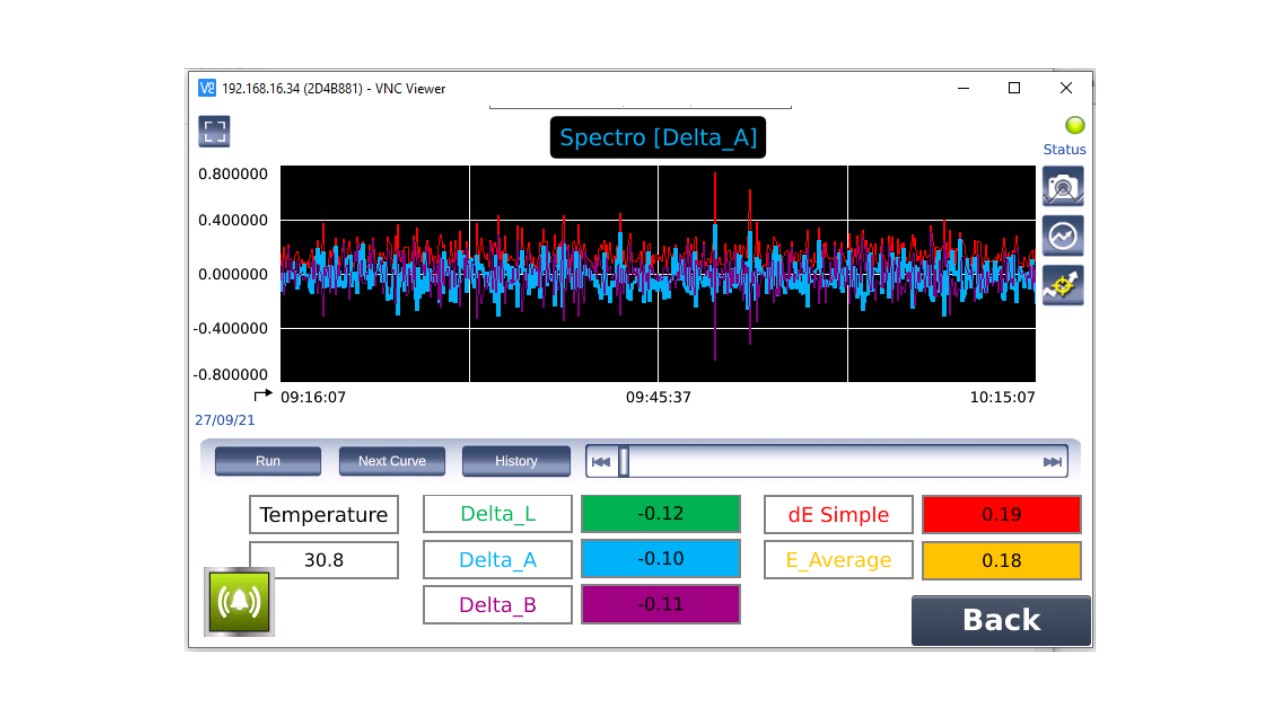Jump to timeline start with rewind icon
The height and width of the screenshot is (720, 1280).
coord(601,462)
